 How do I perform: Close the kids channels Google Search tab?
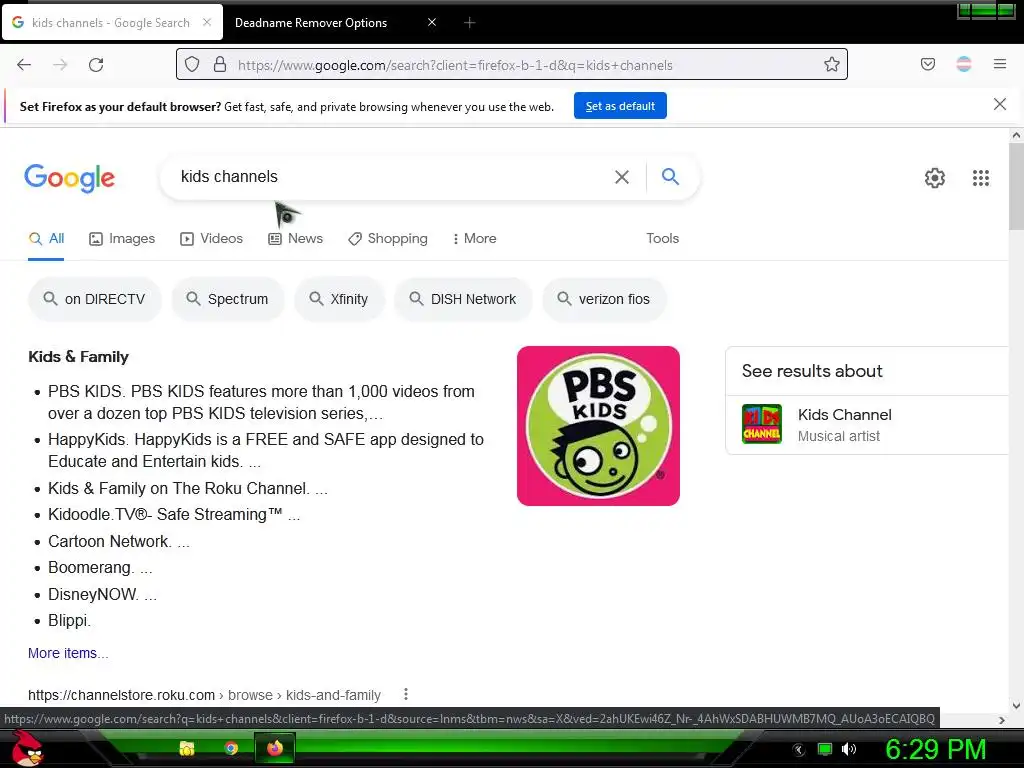coord(206,22)
